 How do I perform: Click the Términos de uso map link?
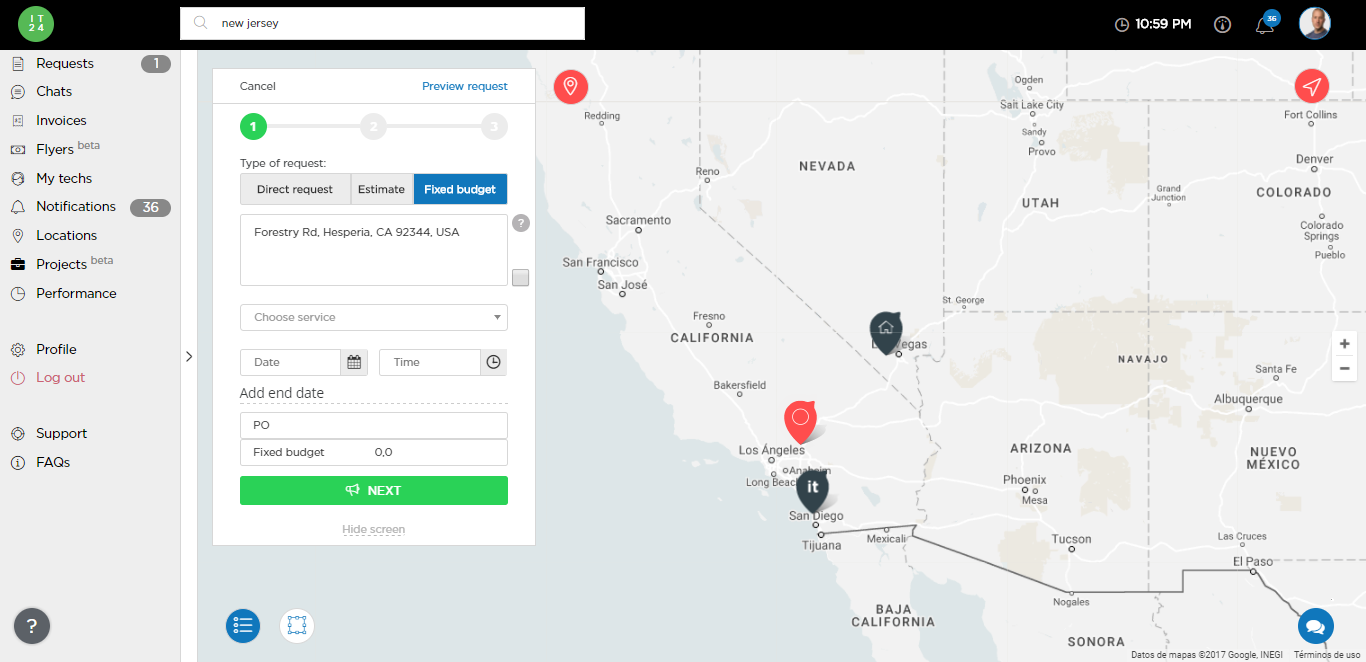click(x=1327, y=655)
